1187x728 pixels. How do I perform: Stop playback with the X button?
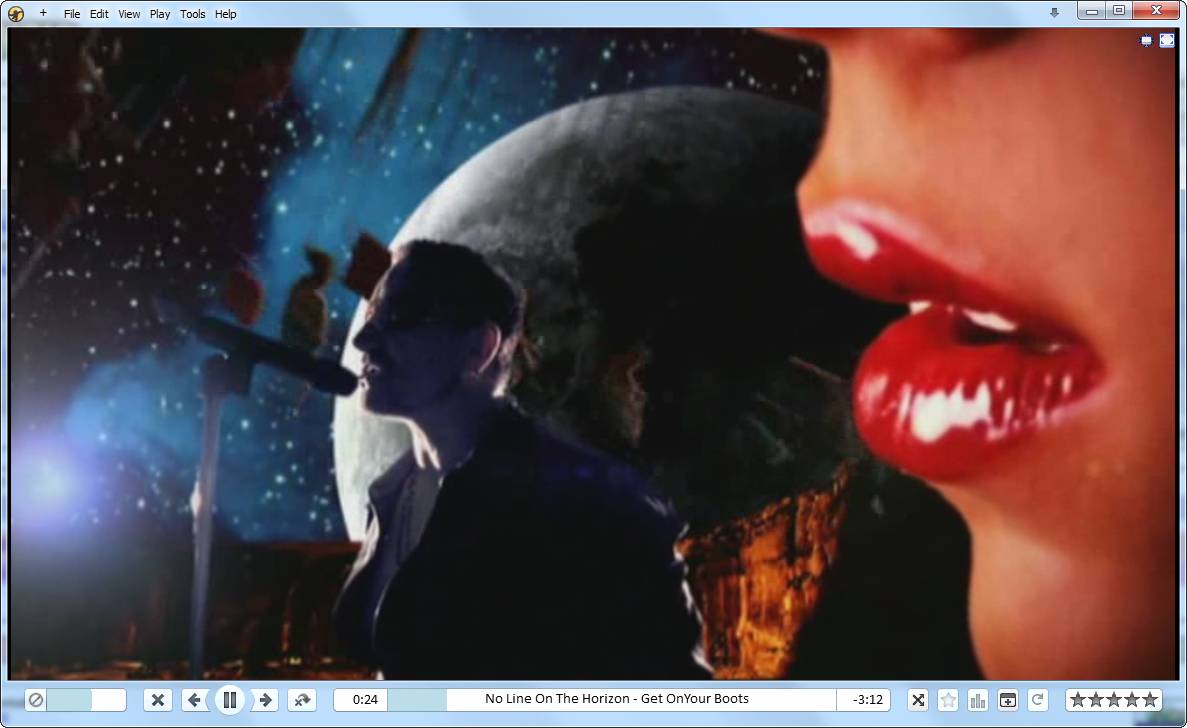click(x=157, y=700)
